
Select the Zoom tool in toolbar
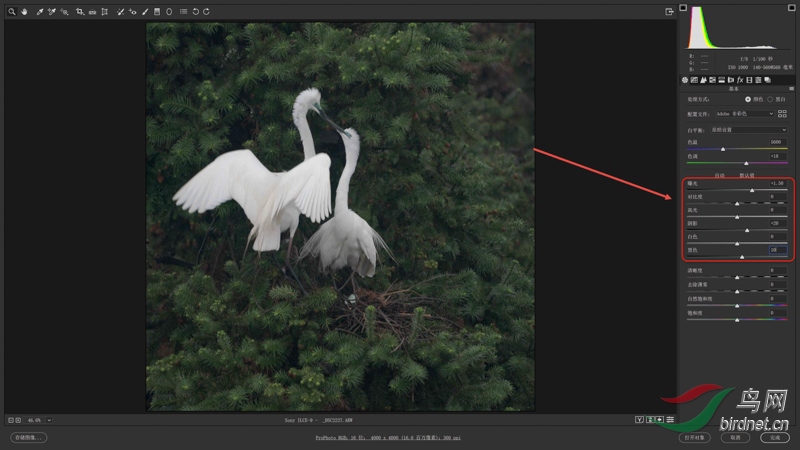pyautogui.click(x=12, y=12)
